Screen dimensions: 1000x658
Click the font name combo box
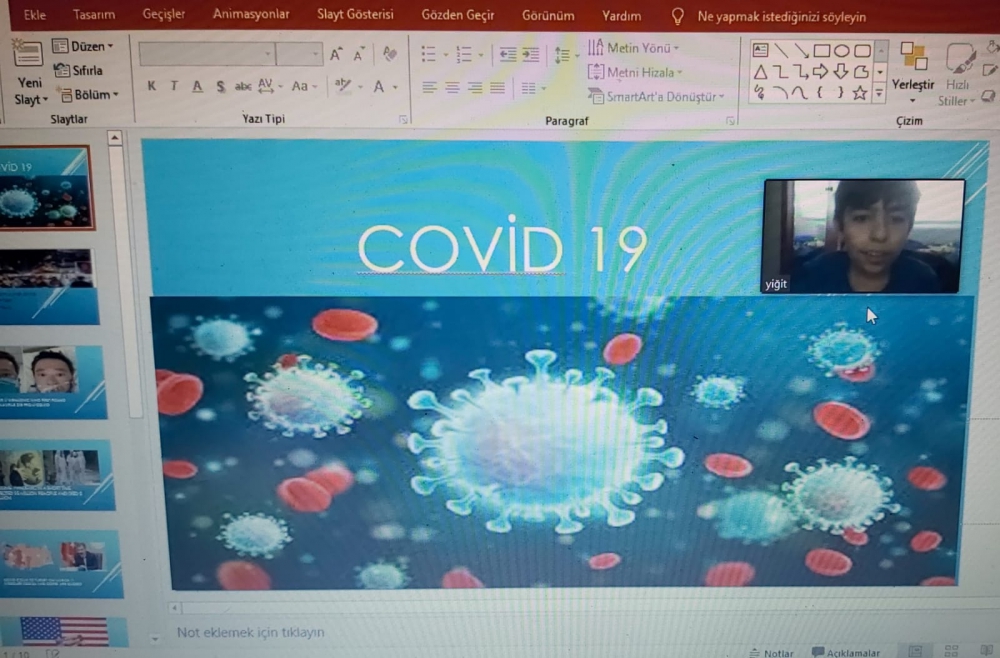click(x=207, y=54)
